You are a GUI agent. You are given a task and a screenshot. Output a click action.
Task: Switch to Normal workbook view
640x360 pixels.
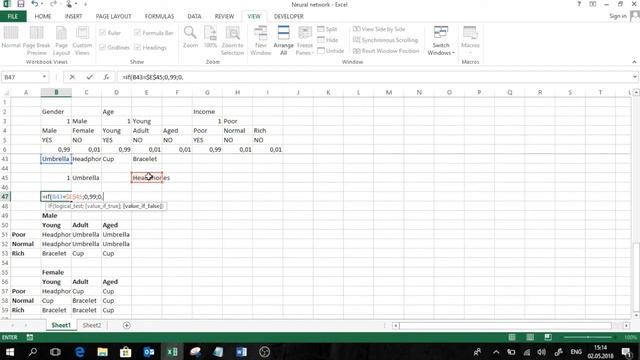(11, 37)
